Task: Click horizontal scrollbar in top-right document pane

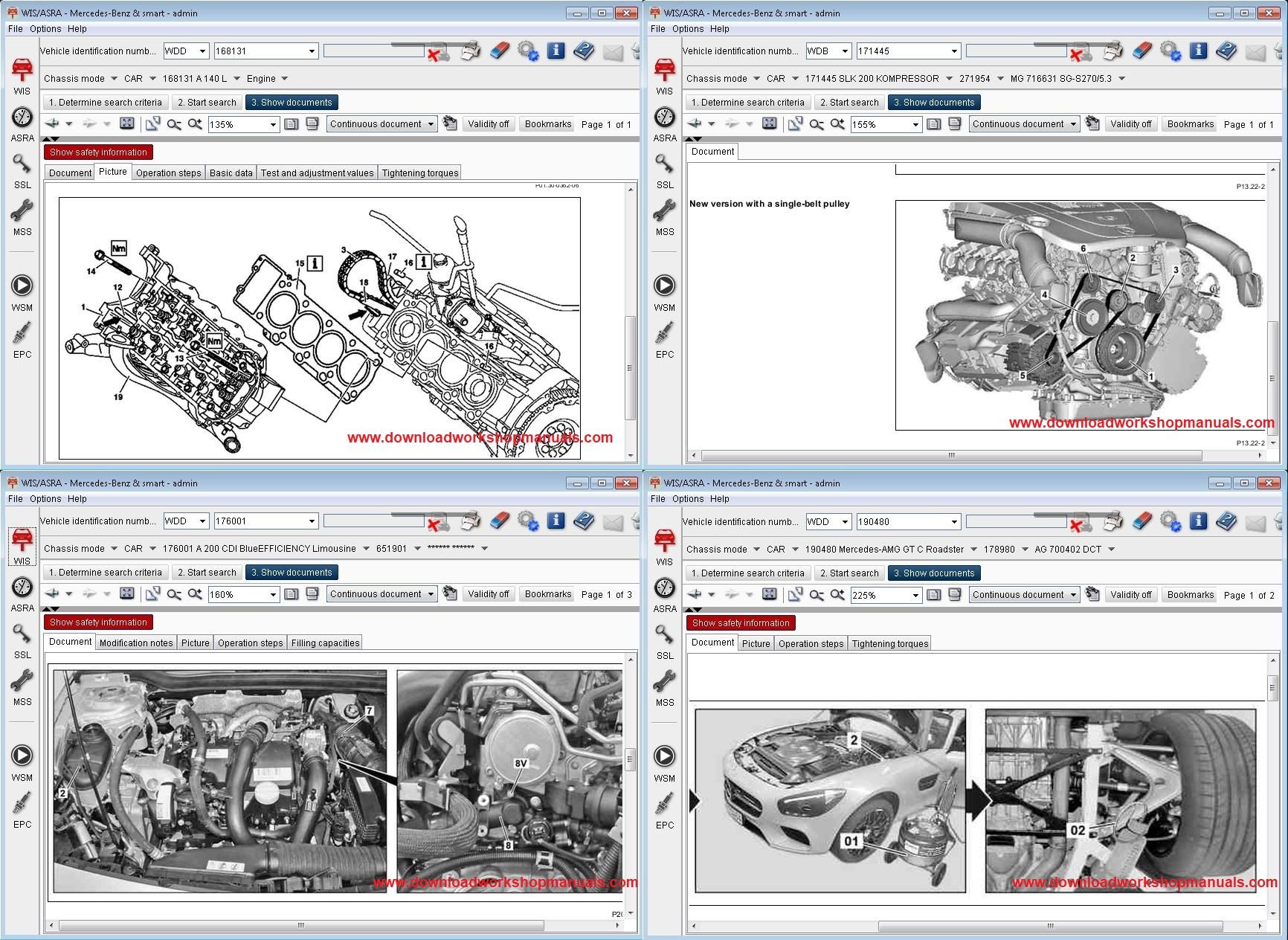Action: click(951, 455)
